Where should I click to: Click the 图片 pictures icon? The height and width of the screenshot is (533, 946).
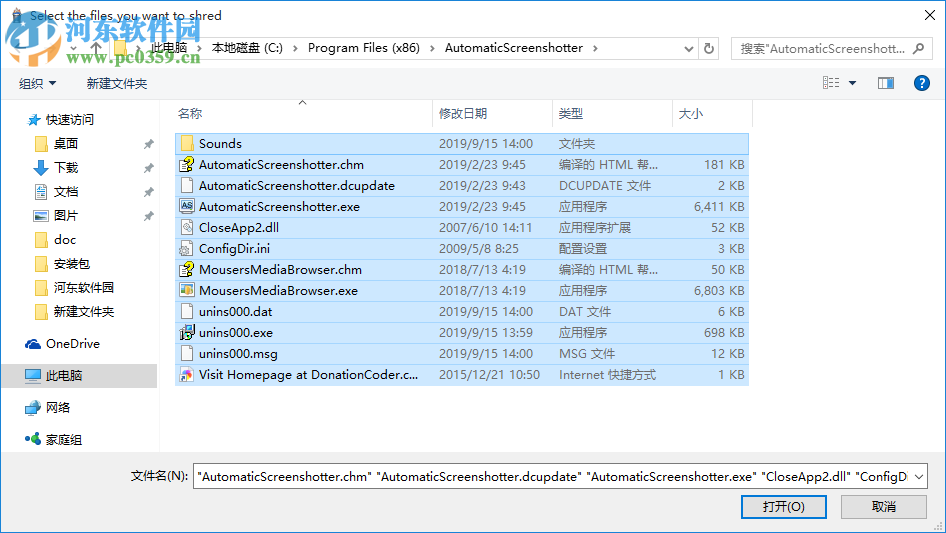pos(40,215)
